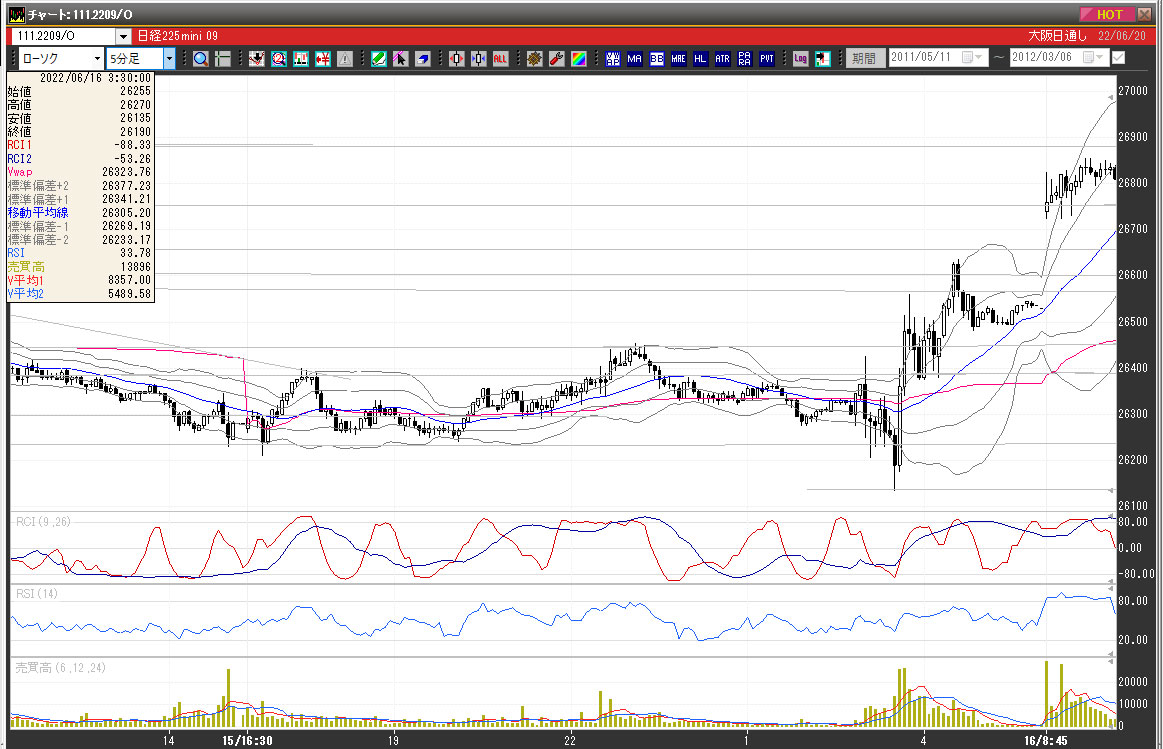Image resolution: width=1163 pixels, height=749 pixels.
Task: Click the yen symbol icon
Action: coord(323,59)
